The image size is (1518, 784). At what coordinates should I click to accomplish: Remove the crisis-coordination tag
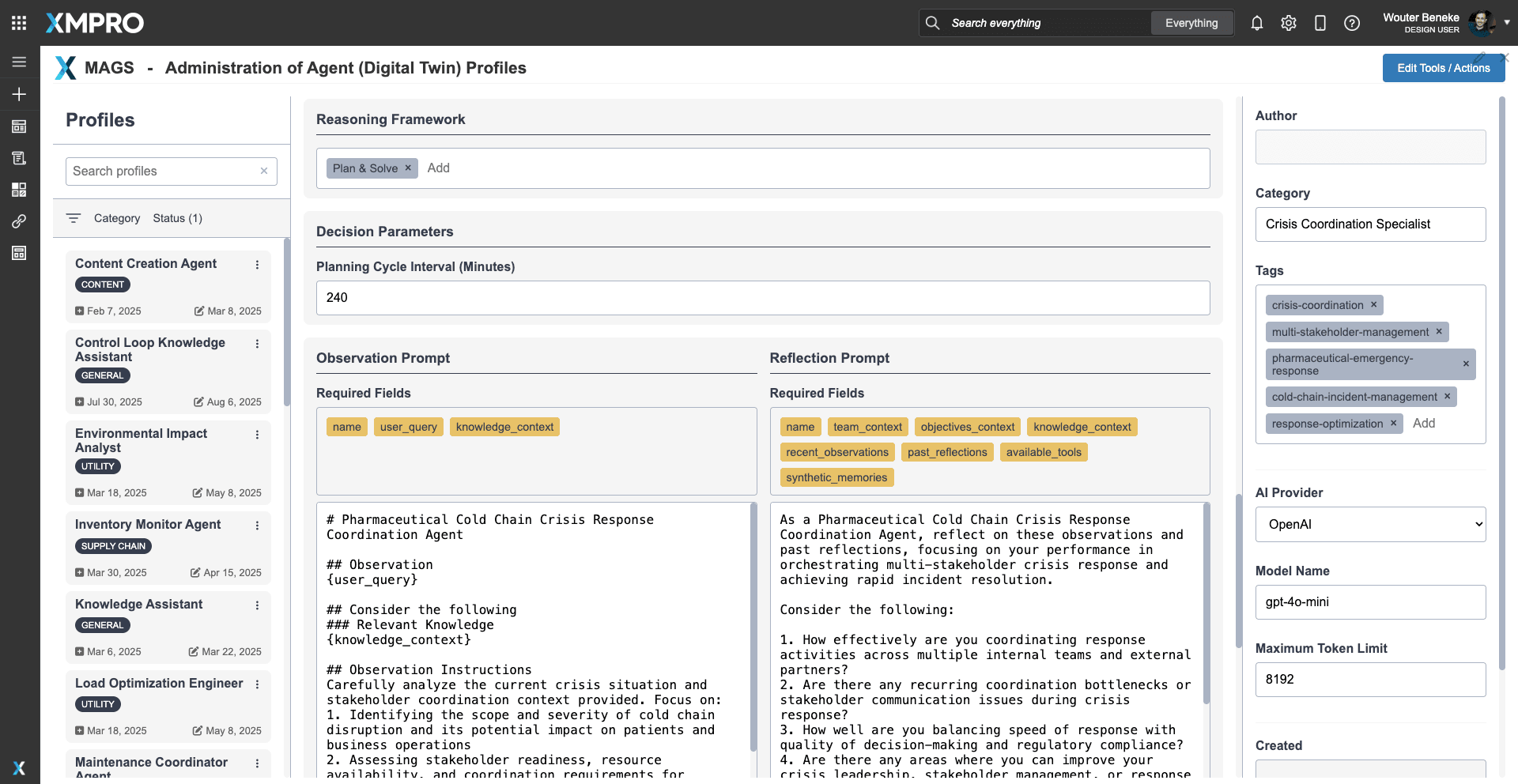(1373, 305)
